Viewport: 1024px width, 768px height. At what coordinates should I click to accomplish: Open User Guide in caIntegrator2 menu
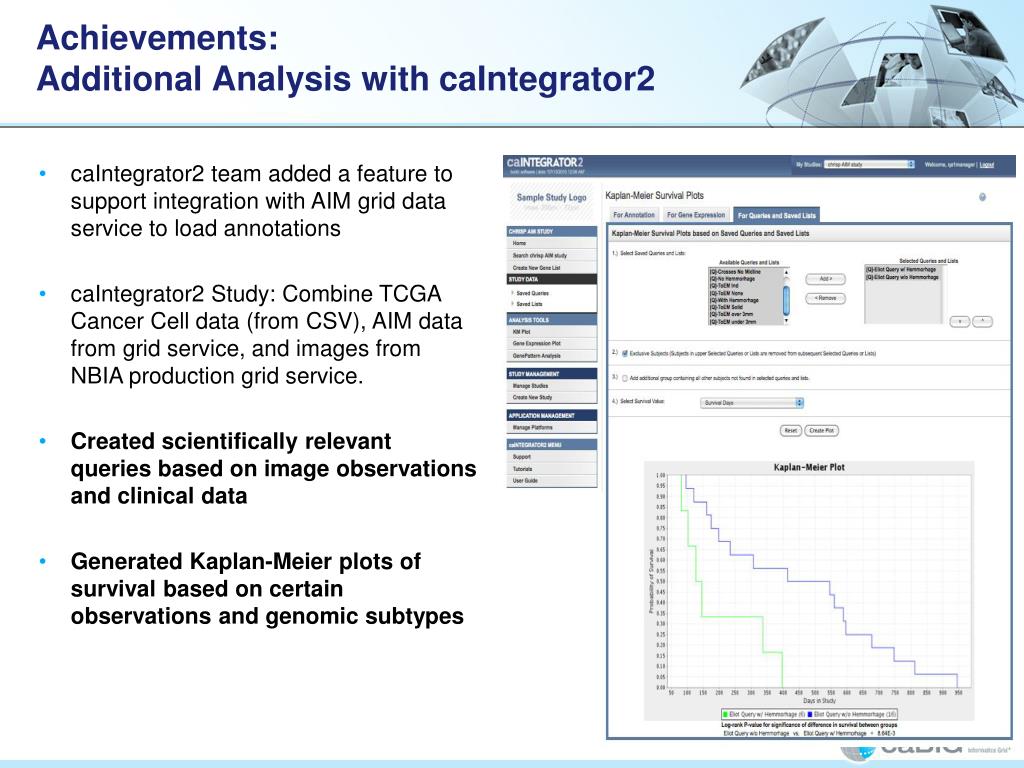pos(552,481)
